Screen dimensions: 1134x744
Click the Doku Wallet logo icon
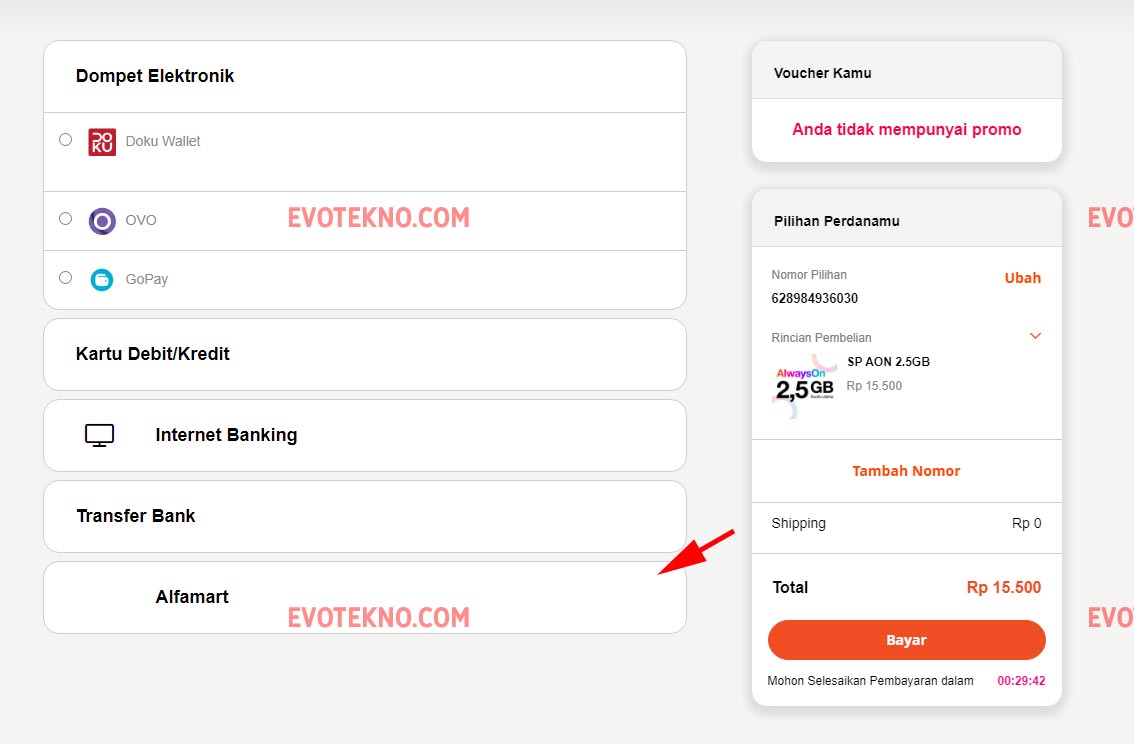click(x=102, y=142)
